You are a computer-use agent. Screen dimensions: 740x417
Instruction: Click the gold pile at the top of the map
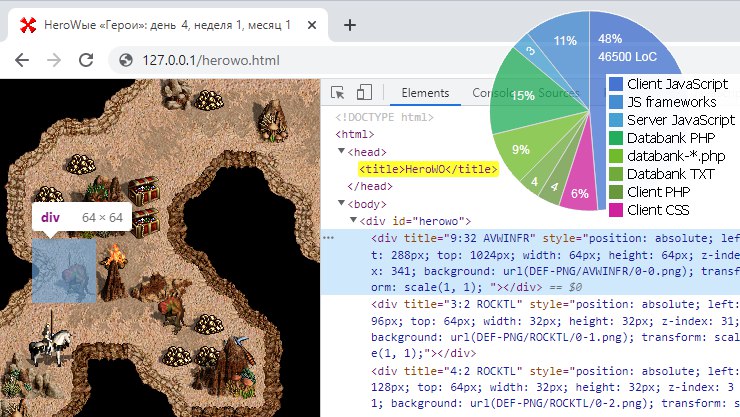tap(209, 100)
